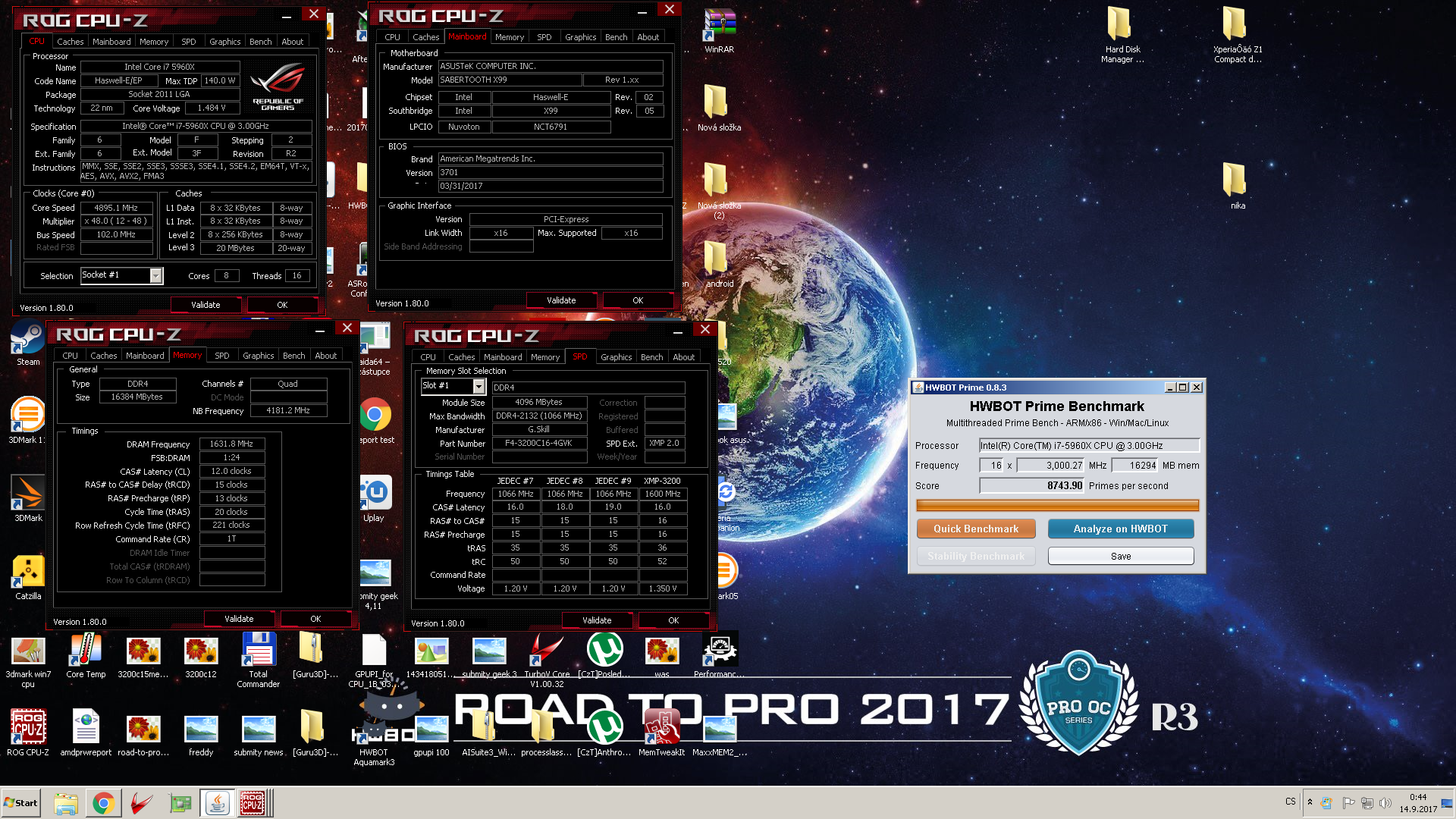Save the HWBOT Prime result
Image resolution: width=1456 pixels, height=819 pixels.
[1120, 556]
